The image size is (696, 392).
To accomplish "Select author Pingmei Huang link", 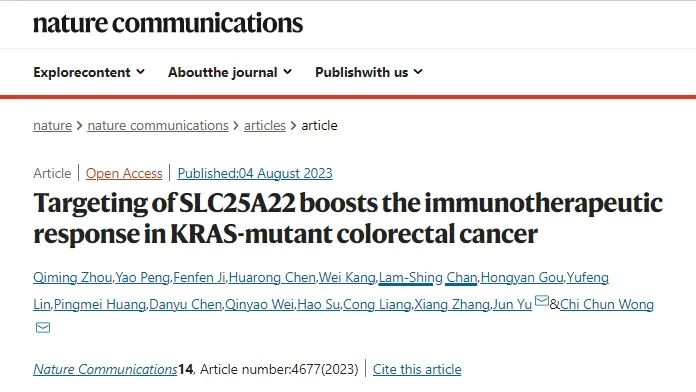I will (x=99, y=305).
